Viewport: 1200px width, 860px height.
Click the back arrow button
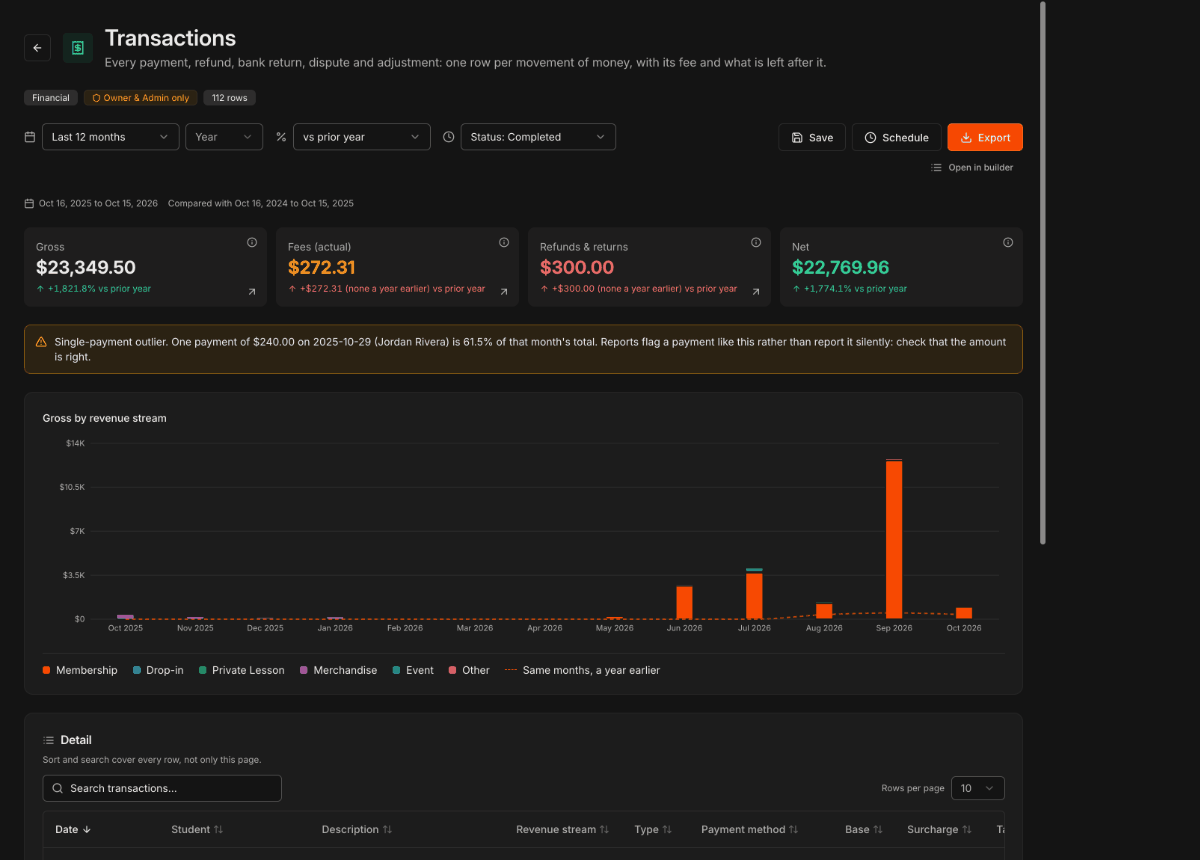point(37,47)
